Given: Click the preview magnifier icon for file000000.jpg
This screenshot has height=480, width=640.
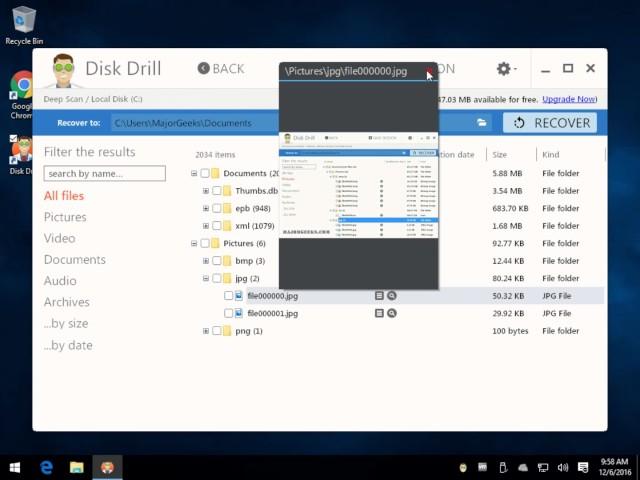Looking at the screenshot, I should point(392,296).
